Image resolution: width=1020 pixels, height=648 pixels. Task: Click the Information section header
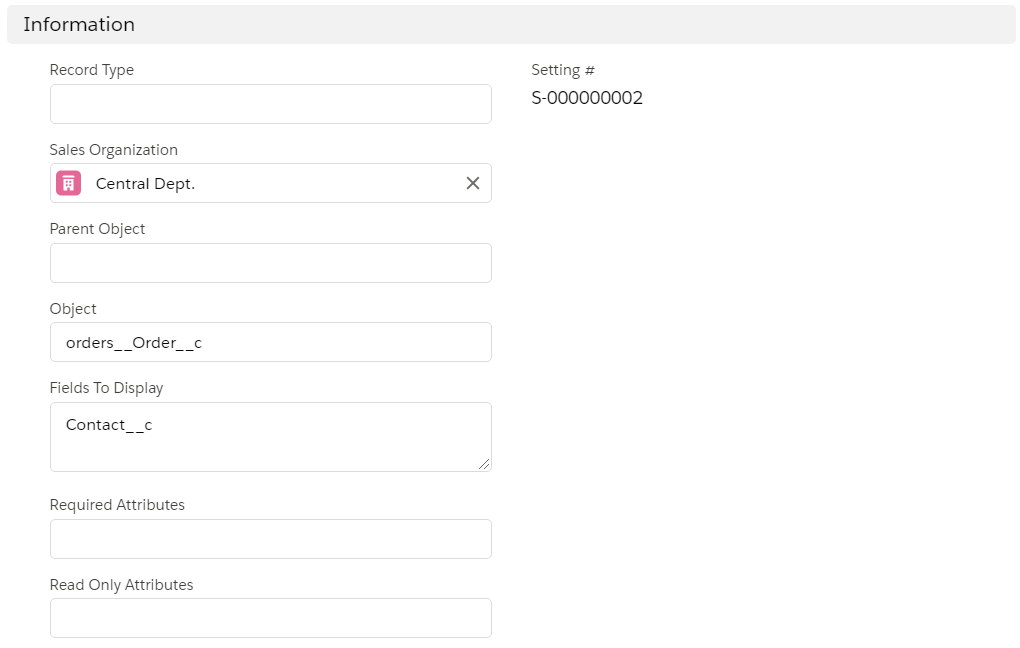[79, 24]
